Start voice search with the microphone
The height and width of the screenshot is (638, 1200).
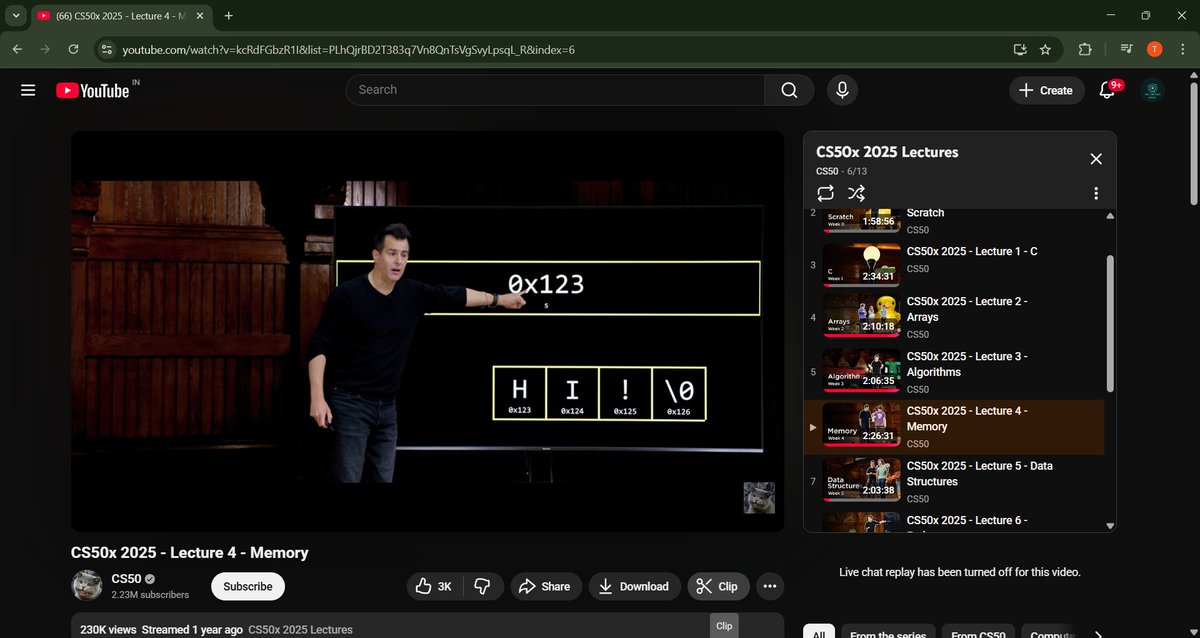click(842, 90)
